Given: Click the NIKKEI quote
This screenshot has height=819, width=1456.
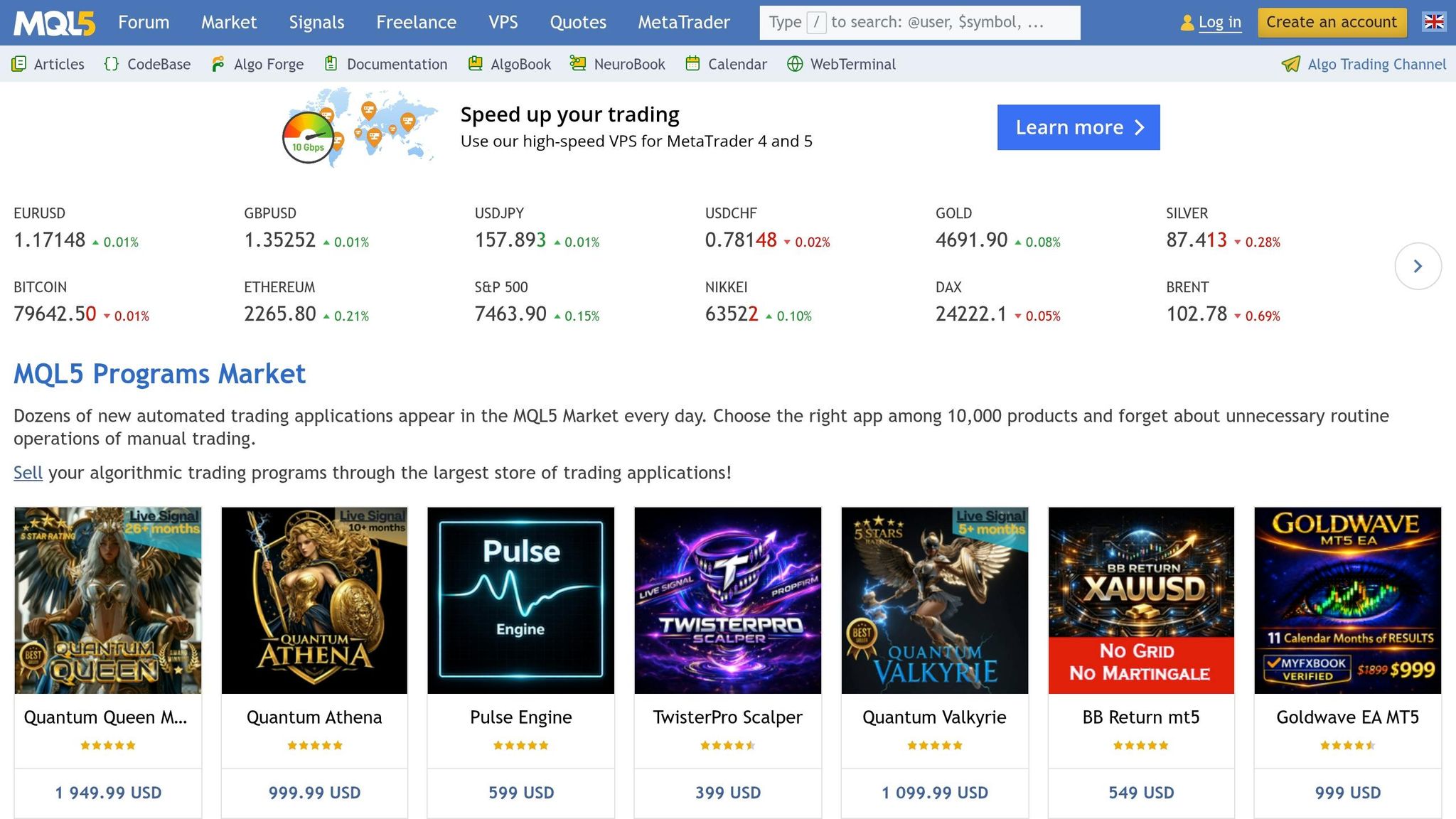Looking at the screenshot, I should (x=759, y=303).
